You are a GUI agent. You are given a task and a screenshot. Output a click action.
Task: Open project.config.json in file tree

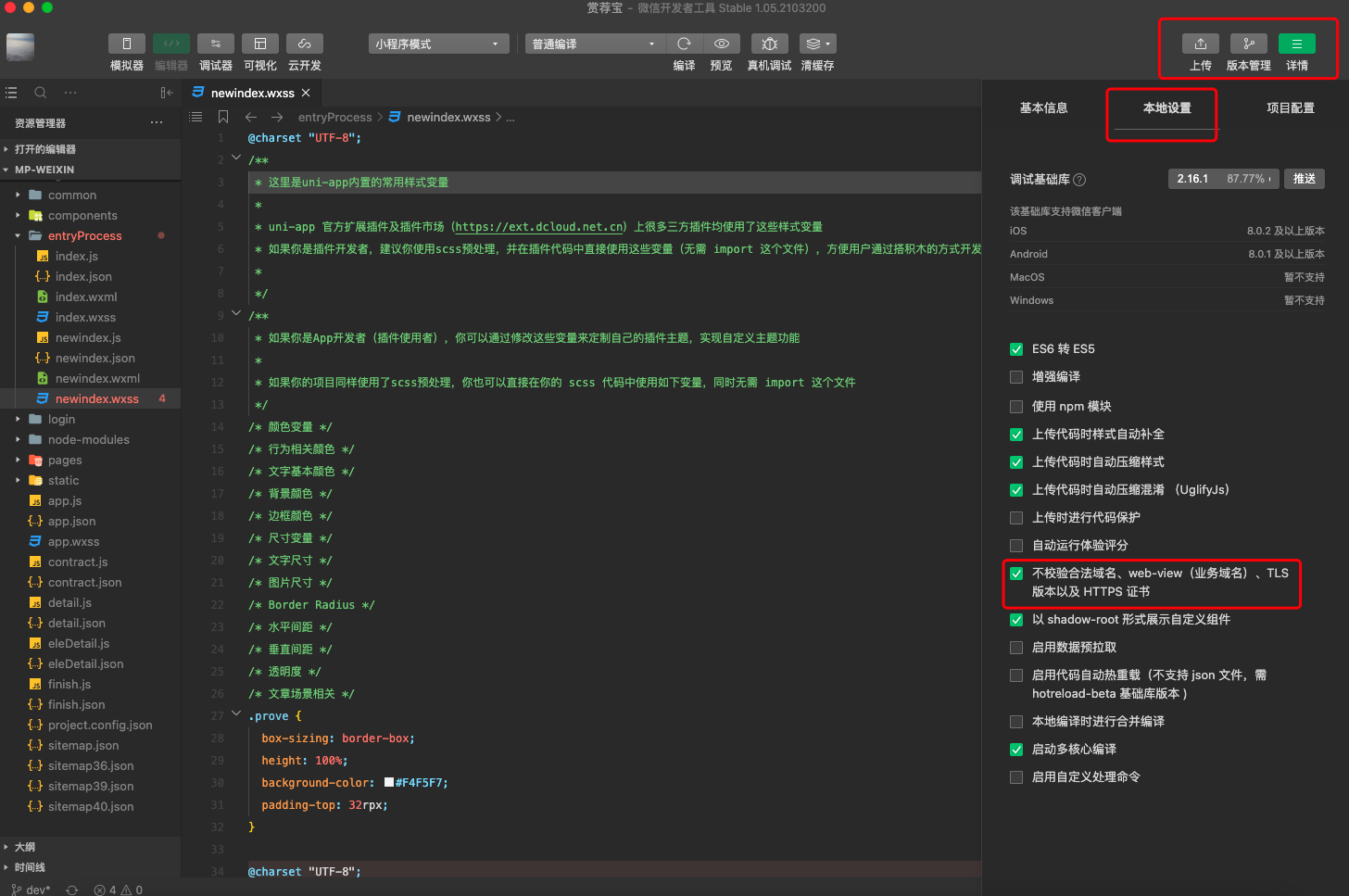click(100, 726)
